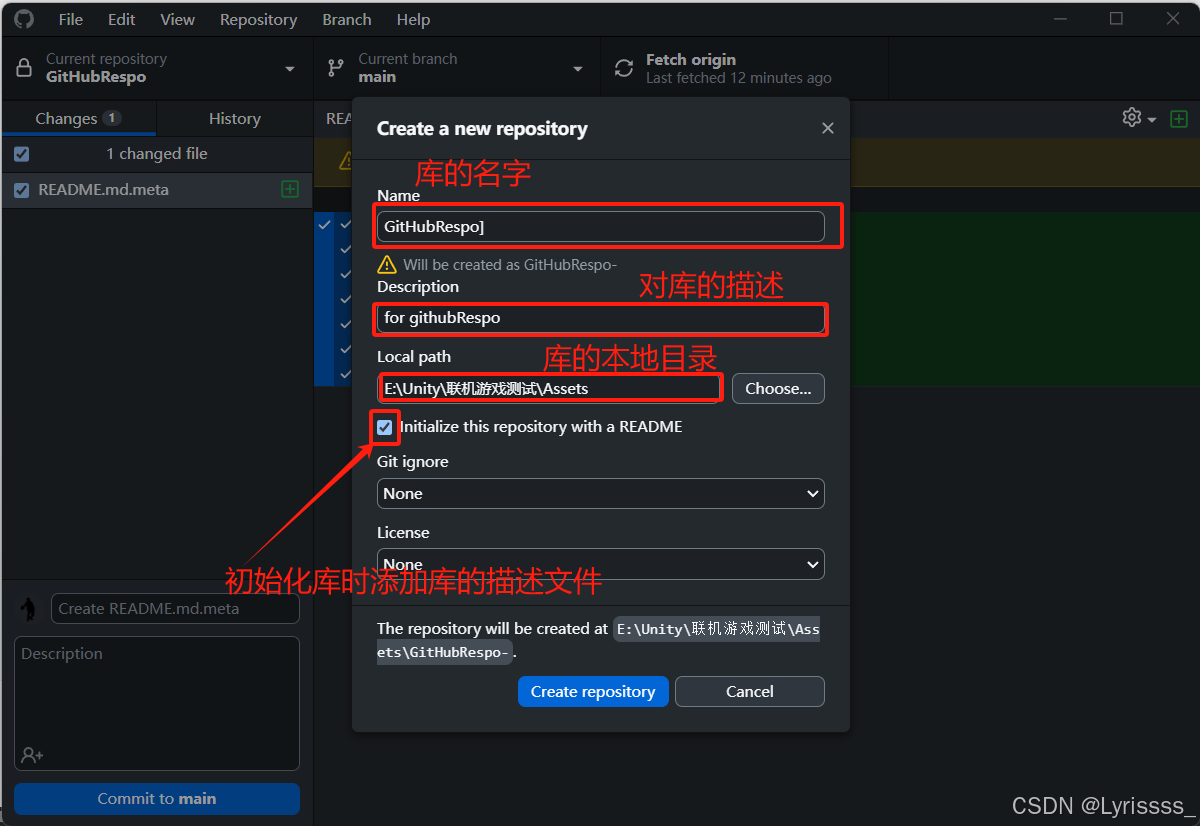Select README.md.meta in changes list

[157, 190]
